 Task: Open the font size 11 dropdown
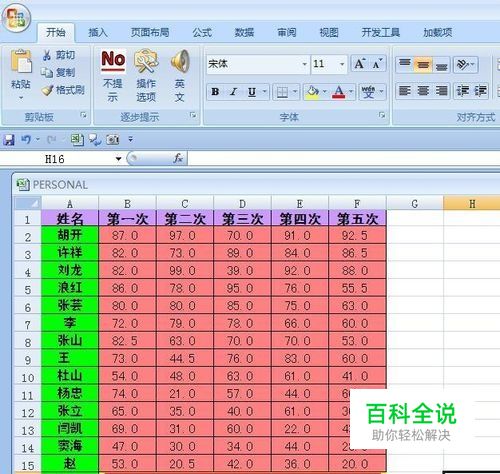(x=342, y=64)
